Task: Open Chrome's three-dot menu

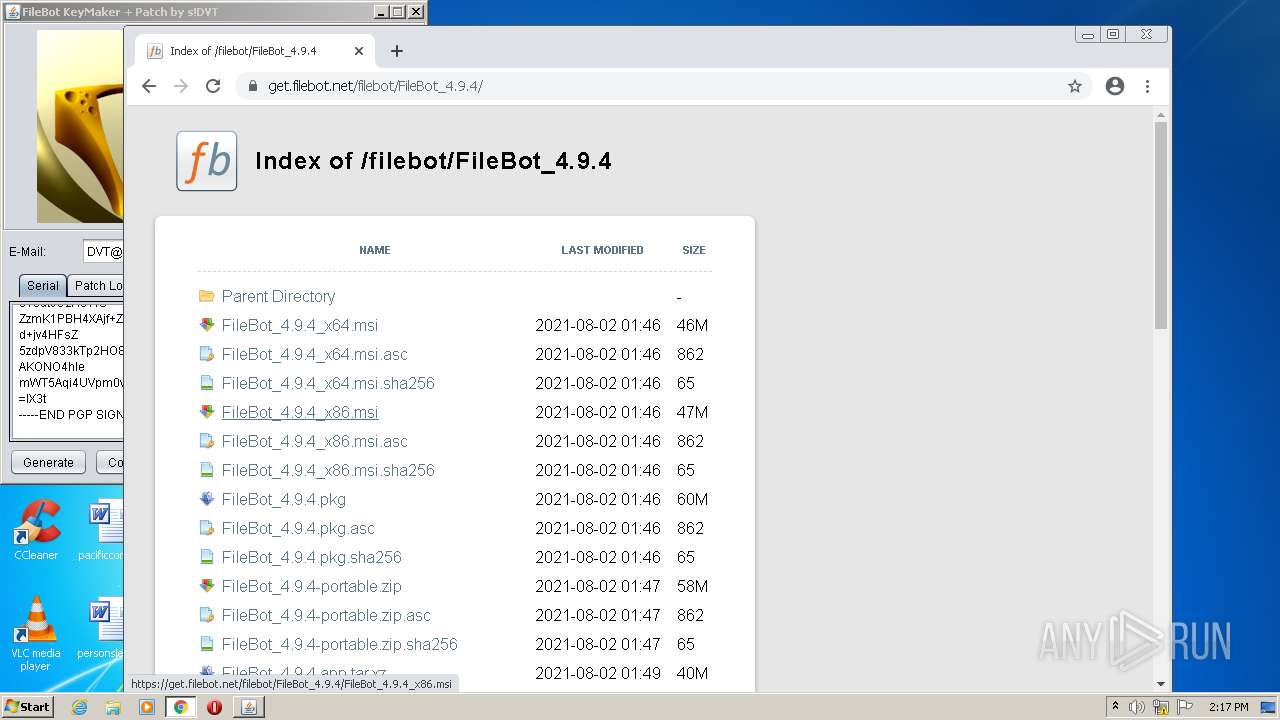Action: point(1148,86)
